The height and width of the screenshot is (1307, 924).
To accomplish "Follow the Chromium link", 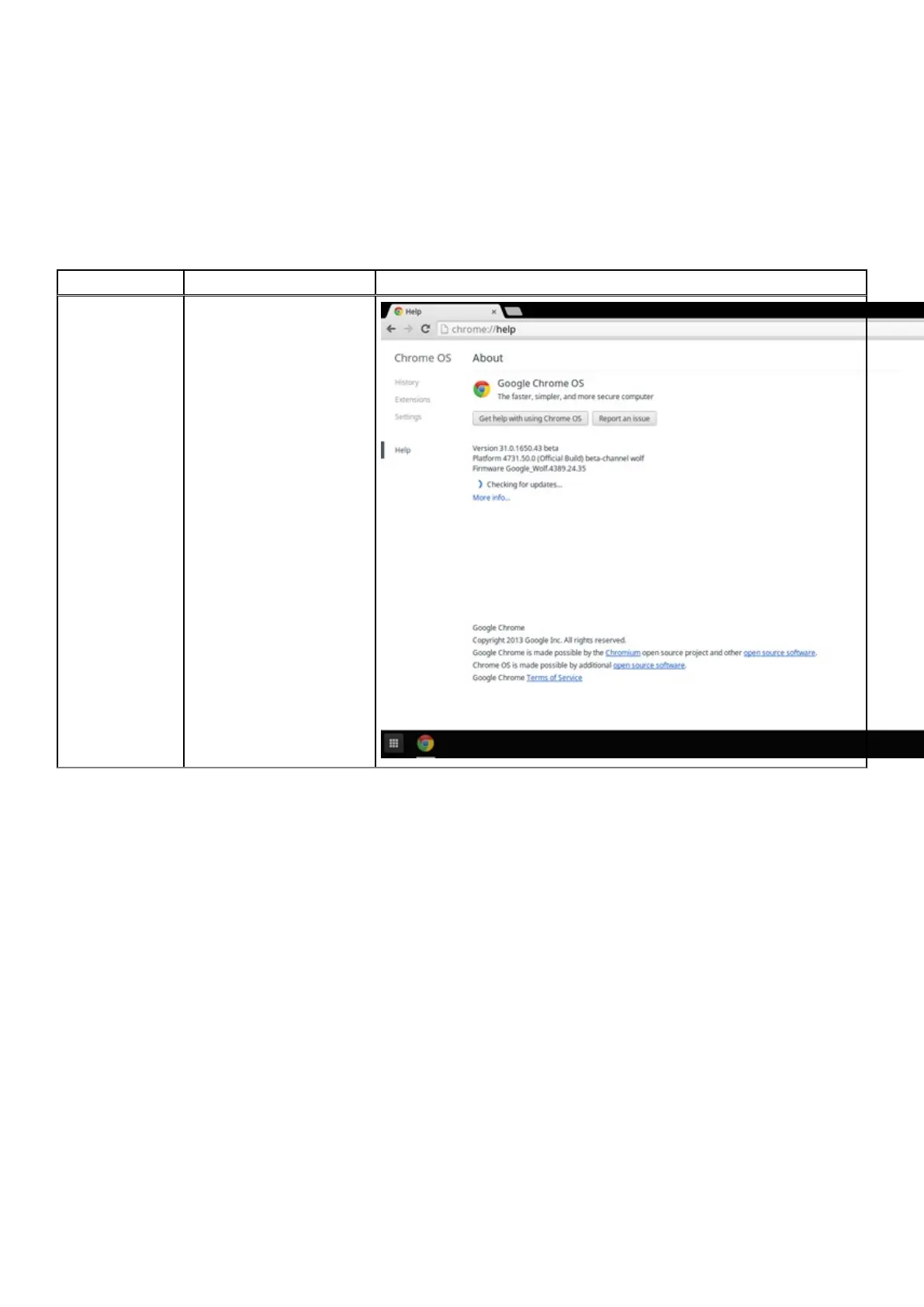I will (x=623, y=653).
